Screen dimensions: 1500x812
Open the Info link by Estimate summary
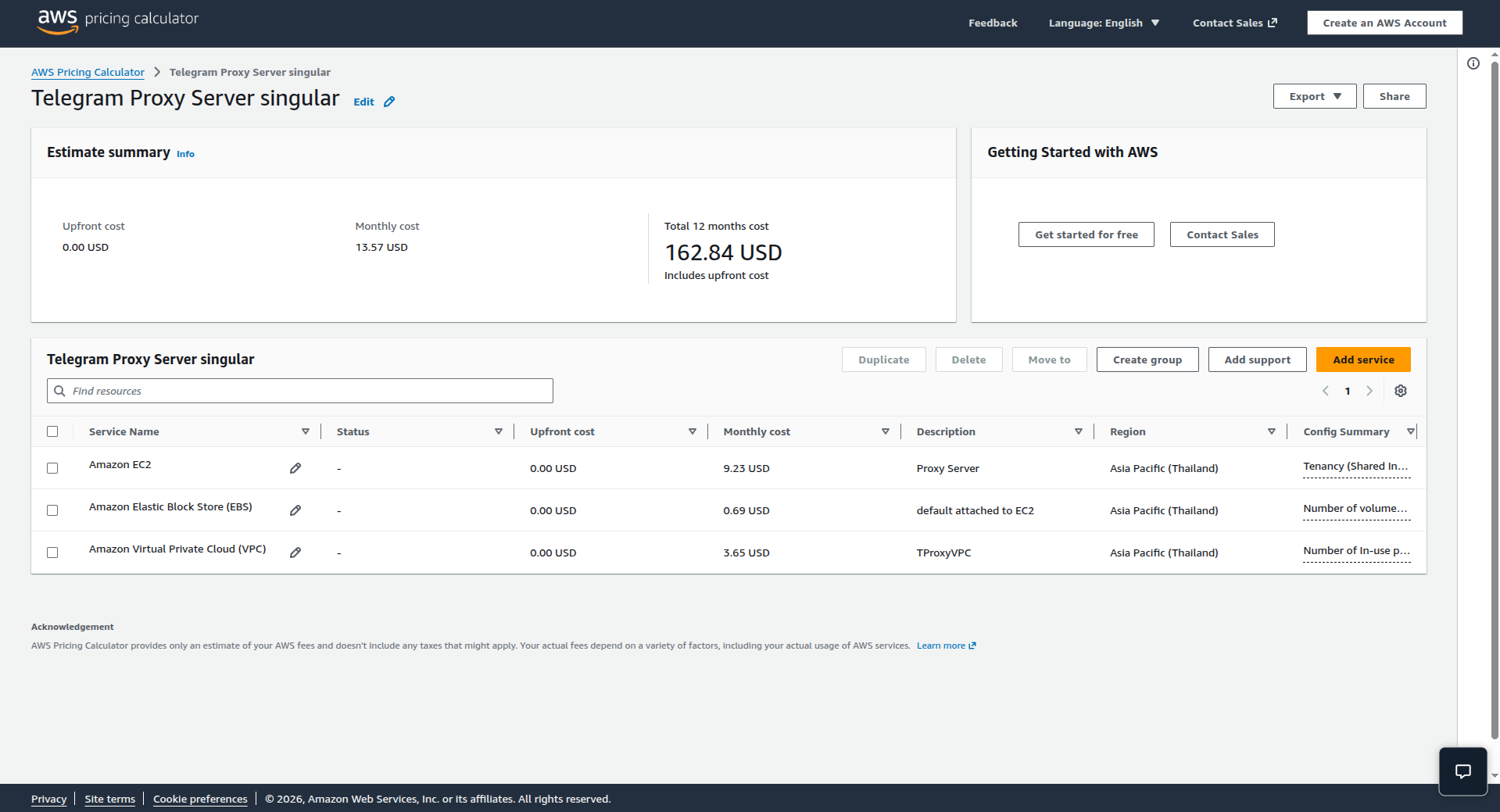(x=185, y=154)
